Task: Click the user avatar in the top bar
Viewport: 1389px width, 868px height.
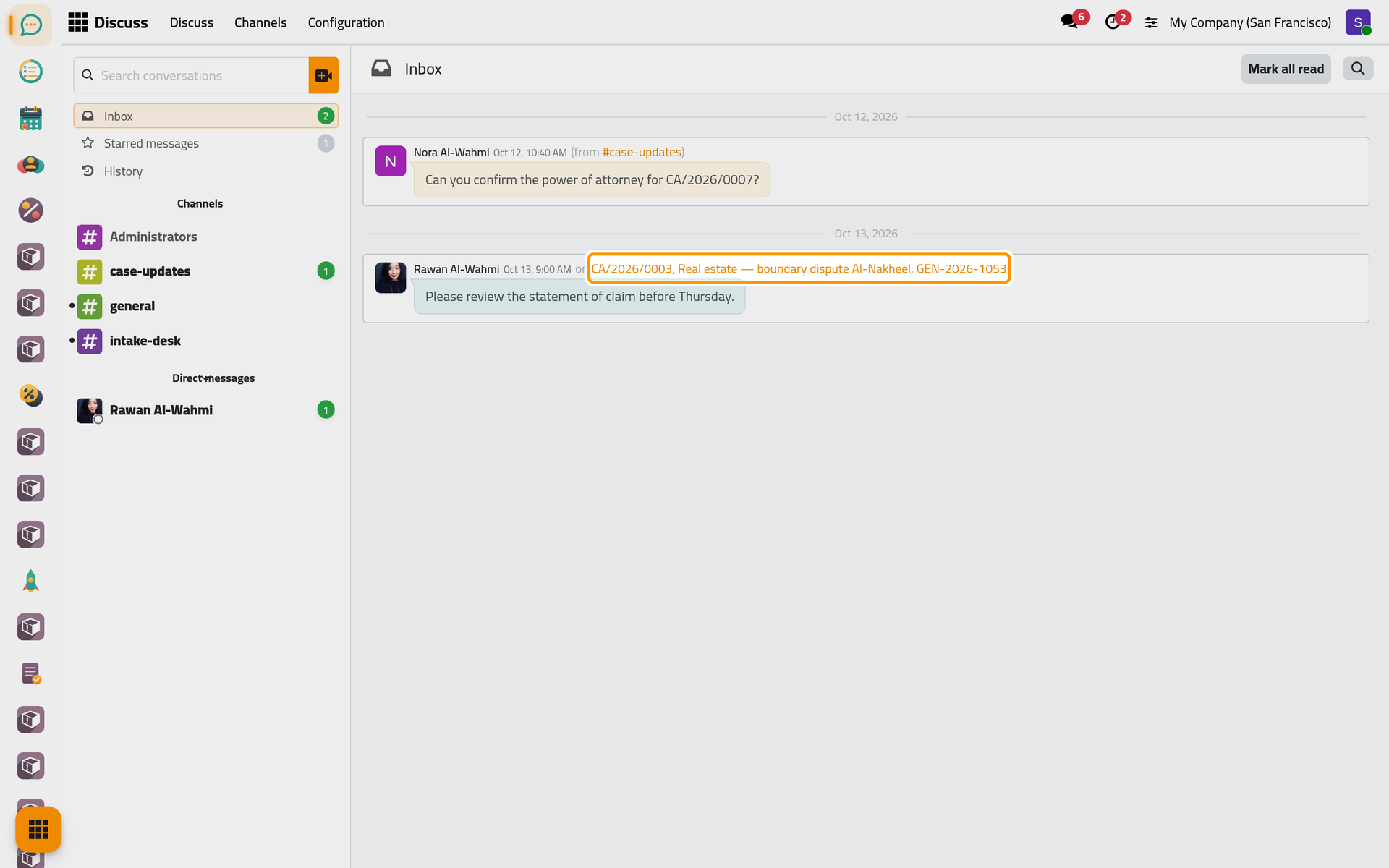Action: 1358,22
